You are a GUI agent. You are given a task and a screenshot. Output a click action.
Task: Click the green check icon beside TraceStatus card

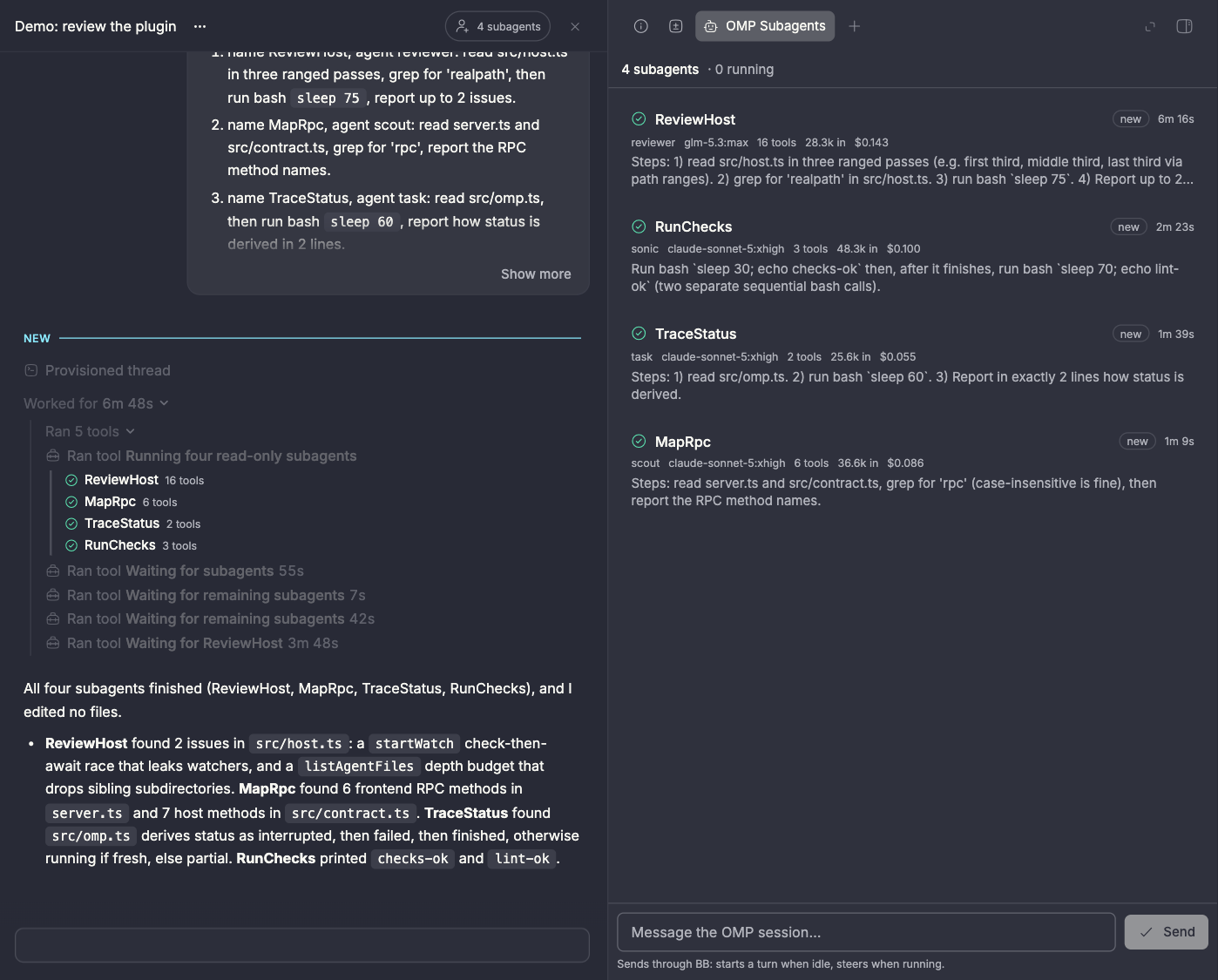(x=639, y=333)
